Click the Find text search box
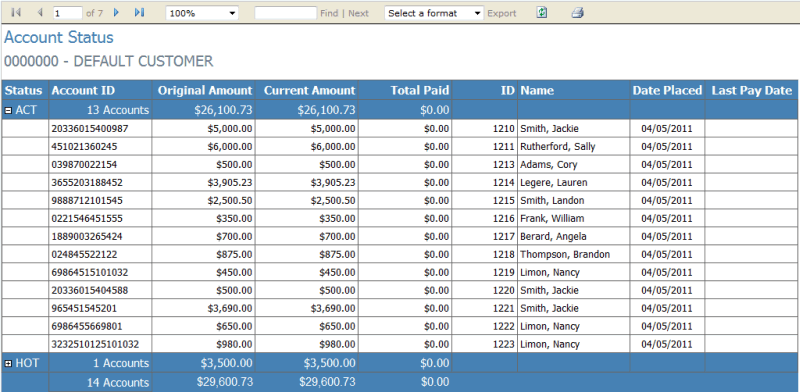 tap(286, 13)
